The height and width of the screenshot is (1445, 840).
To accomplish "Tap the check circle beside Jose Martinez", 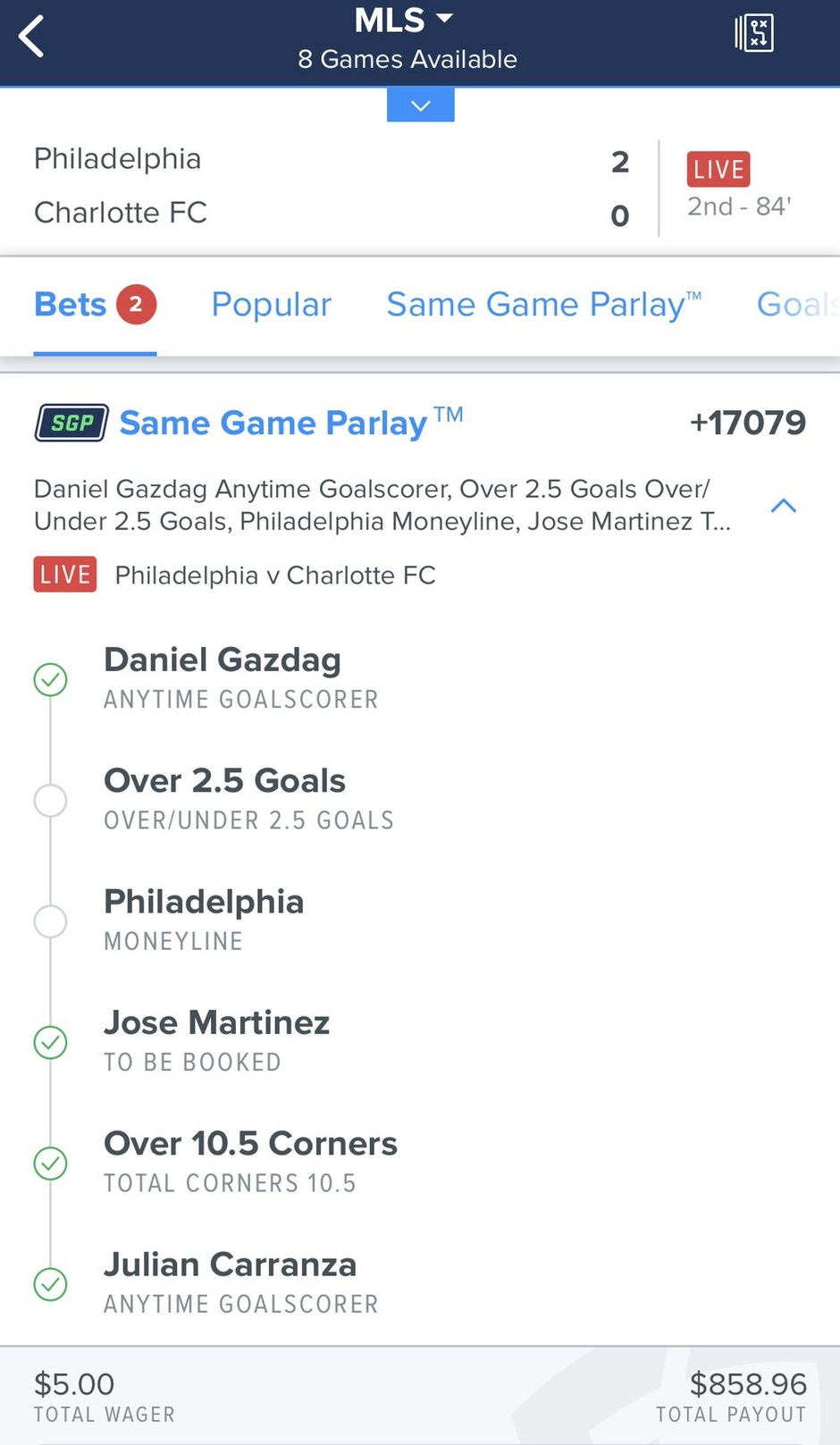I will tap(50, 1042).
